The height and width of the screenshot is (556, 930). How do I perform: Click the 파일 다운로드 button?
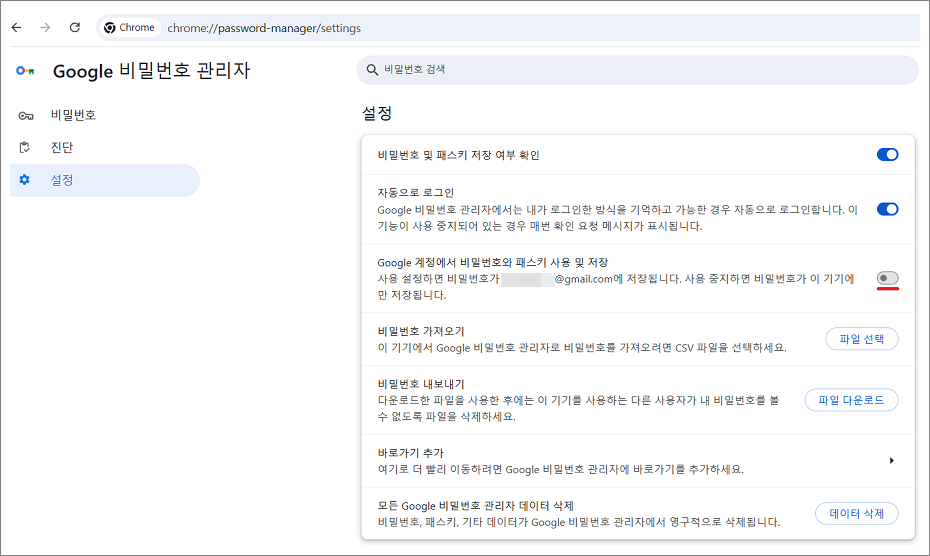(851, 400)
